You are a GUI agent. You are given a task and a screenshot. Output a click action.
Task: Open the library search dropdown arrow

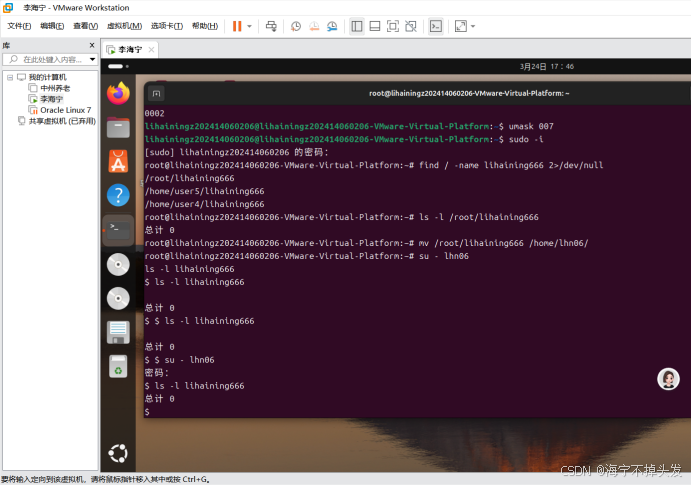pos(93,59)
